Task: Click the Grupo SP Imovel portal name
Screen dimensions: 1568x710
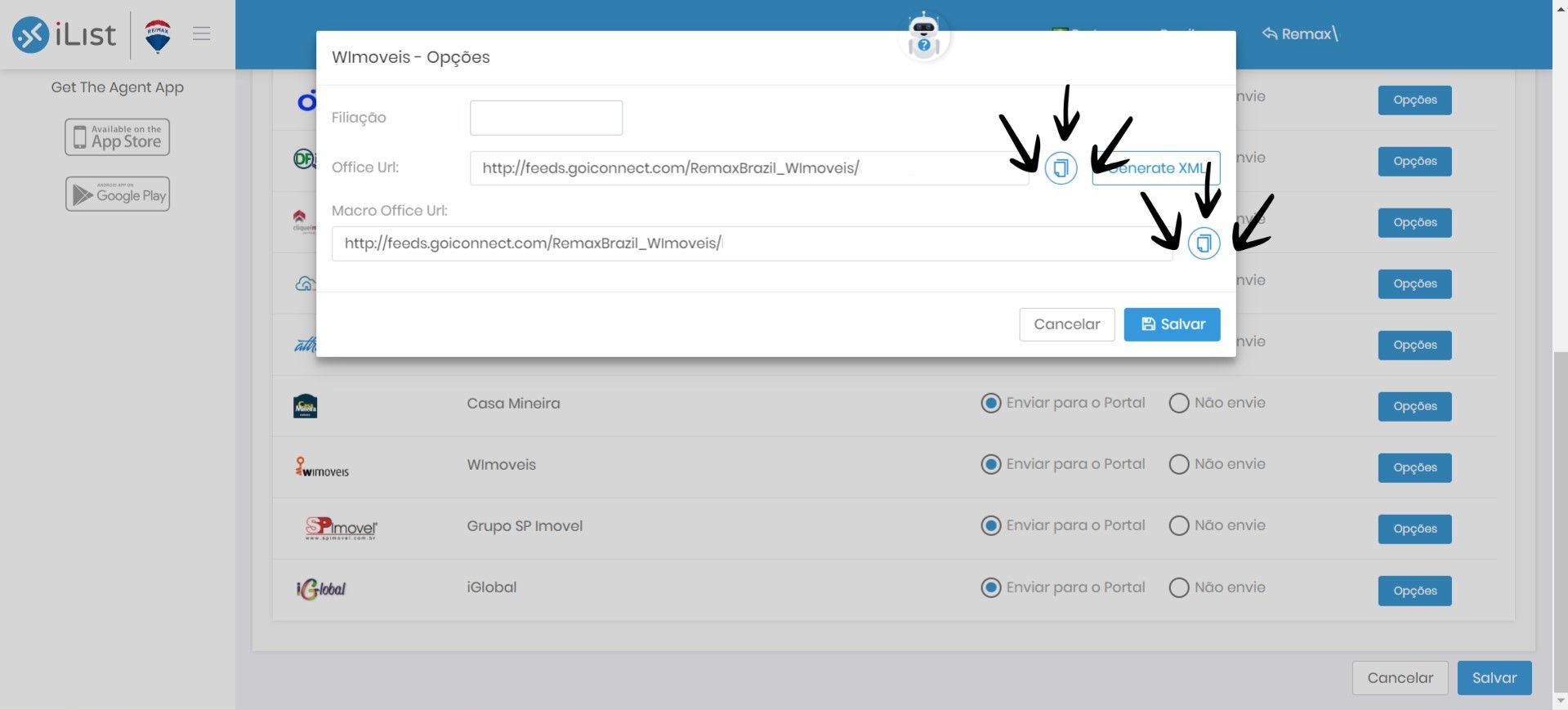Action: [x=525, y=526]
